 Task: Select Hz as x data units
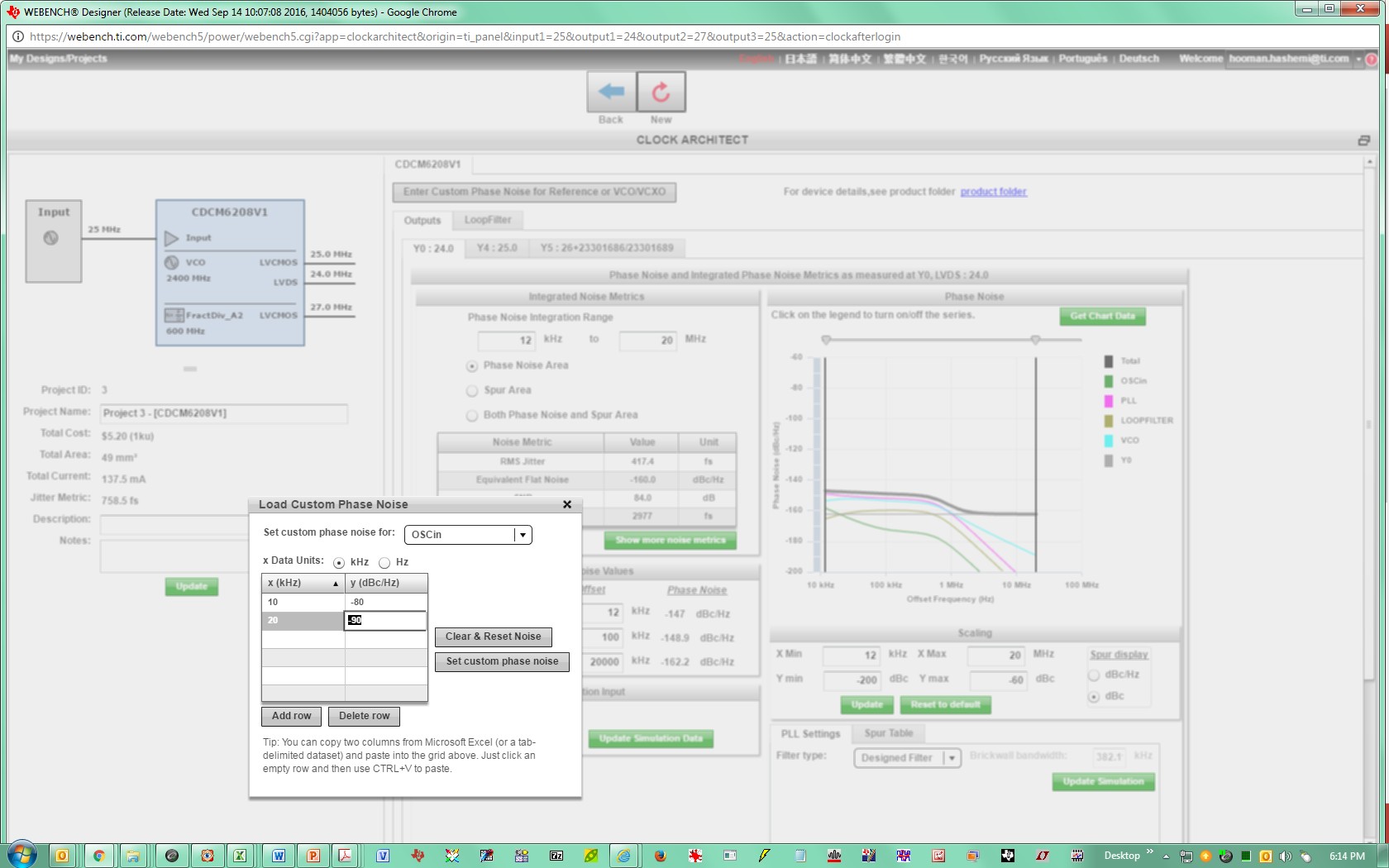click(x=384, y=562)
